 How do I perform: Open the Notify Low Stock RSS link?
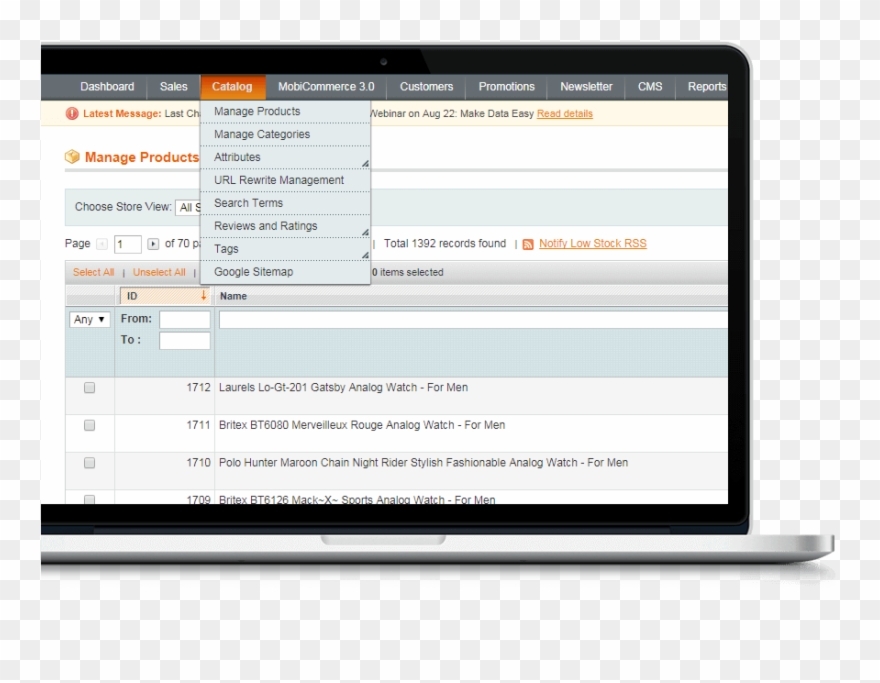pos(592,243)
